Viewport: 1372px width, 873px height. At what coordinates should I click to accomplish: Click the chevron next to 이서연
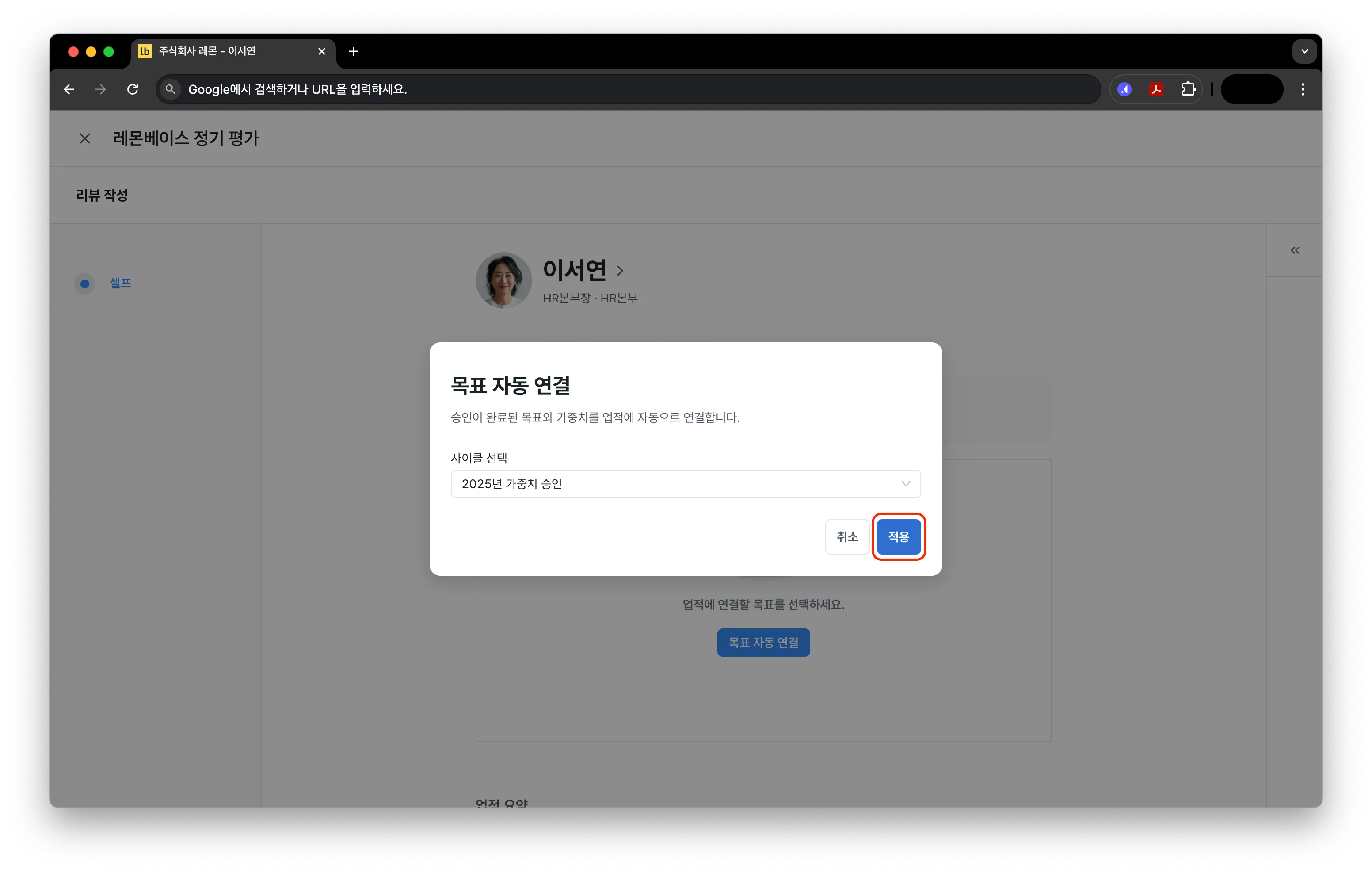tap(620, 271)
